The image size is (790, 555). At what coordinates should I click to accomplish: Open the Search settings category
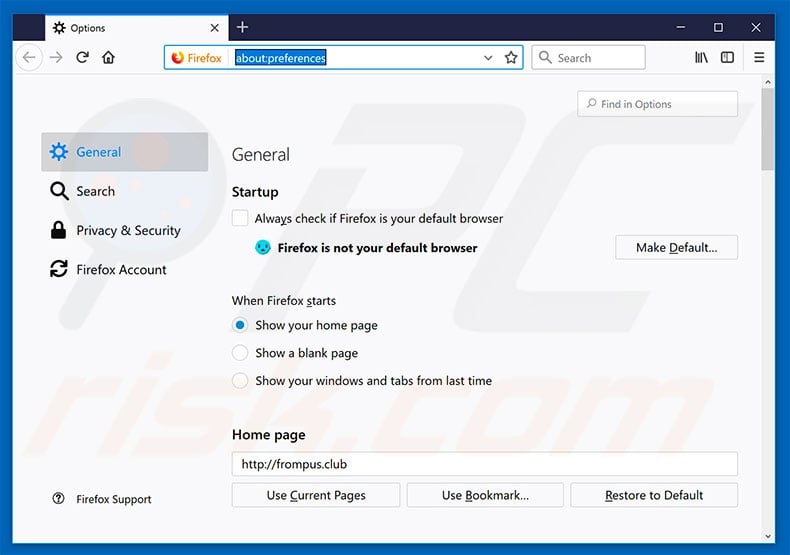coord(124,191)
